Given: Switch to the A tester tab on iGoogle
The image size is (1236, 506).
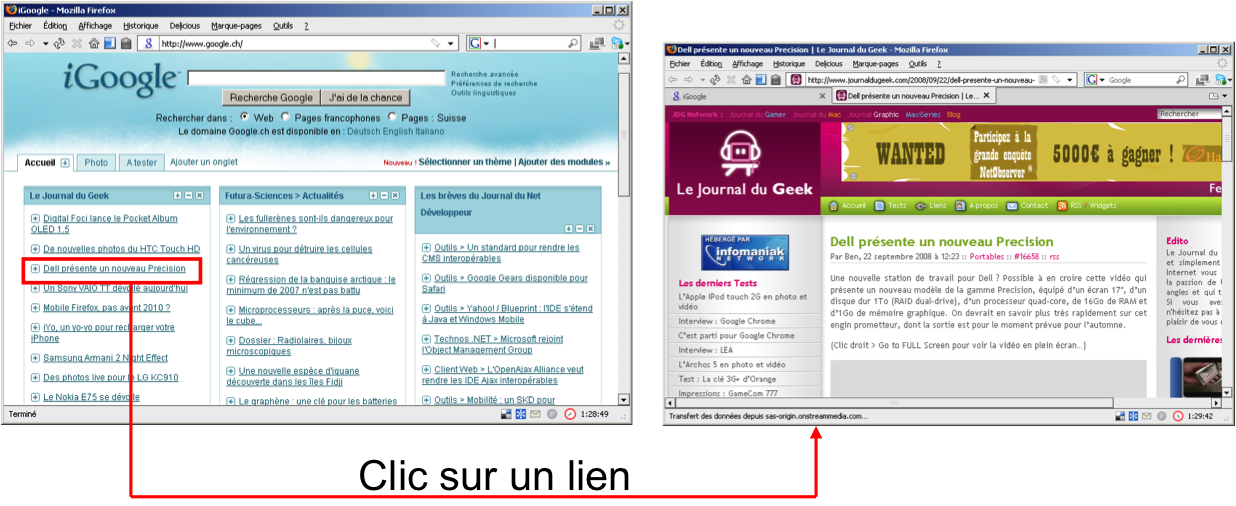Looking at the screenshot, I should point(141,162).
